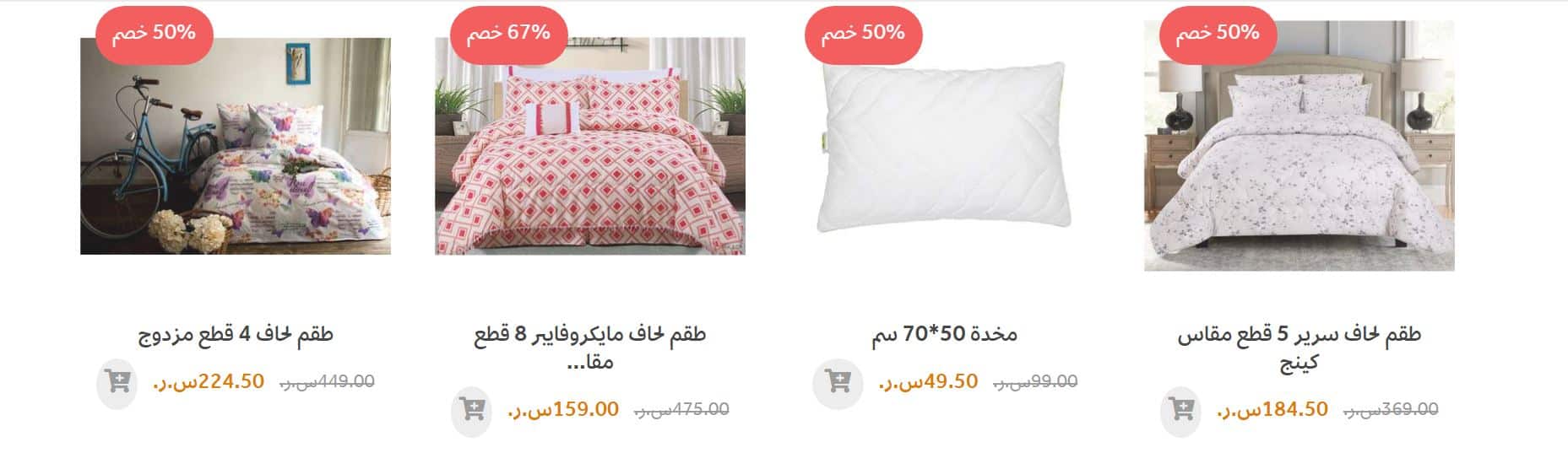Click the 50% badge on the butterfly bedding
The width and height of the screenshot is (1568, 453).
pyautogui.click(x=154, y=33)
